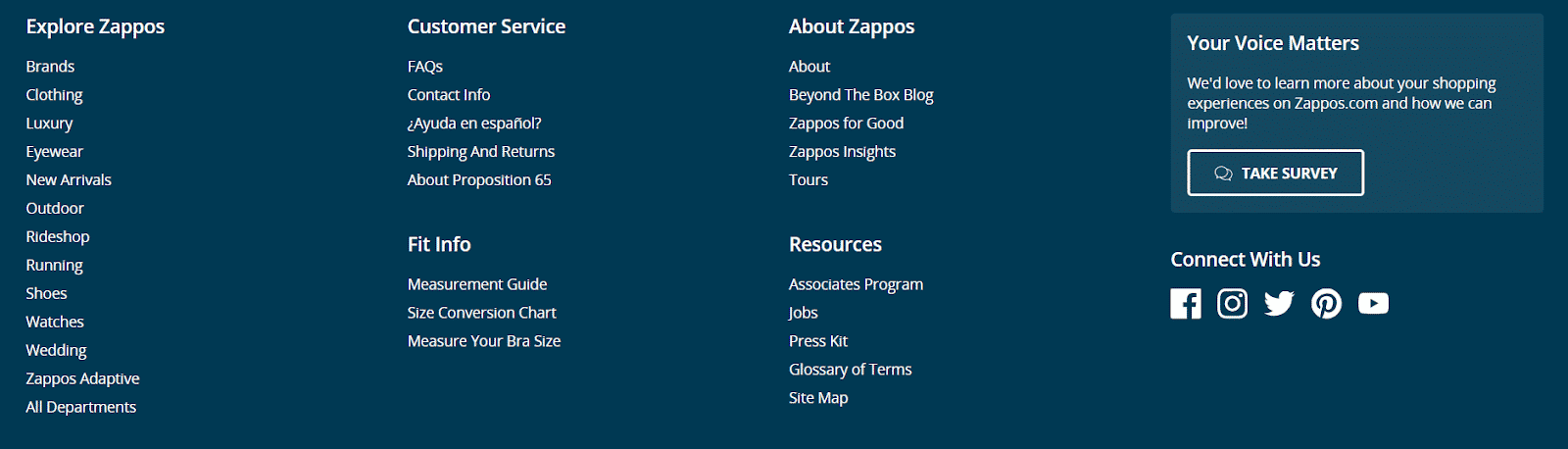Click the Contact Info link
This screenshot has height=449, width=1568.
(449, 95)
